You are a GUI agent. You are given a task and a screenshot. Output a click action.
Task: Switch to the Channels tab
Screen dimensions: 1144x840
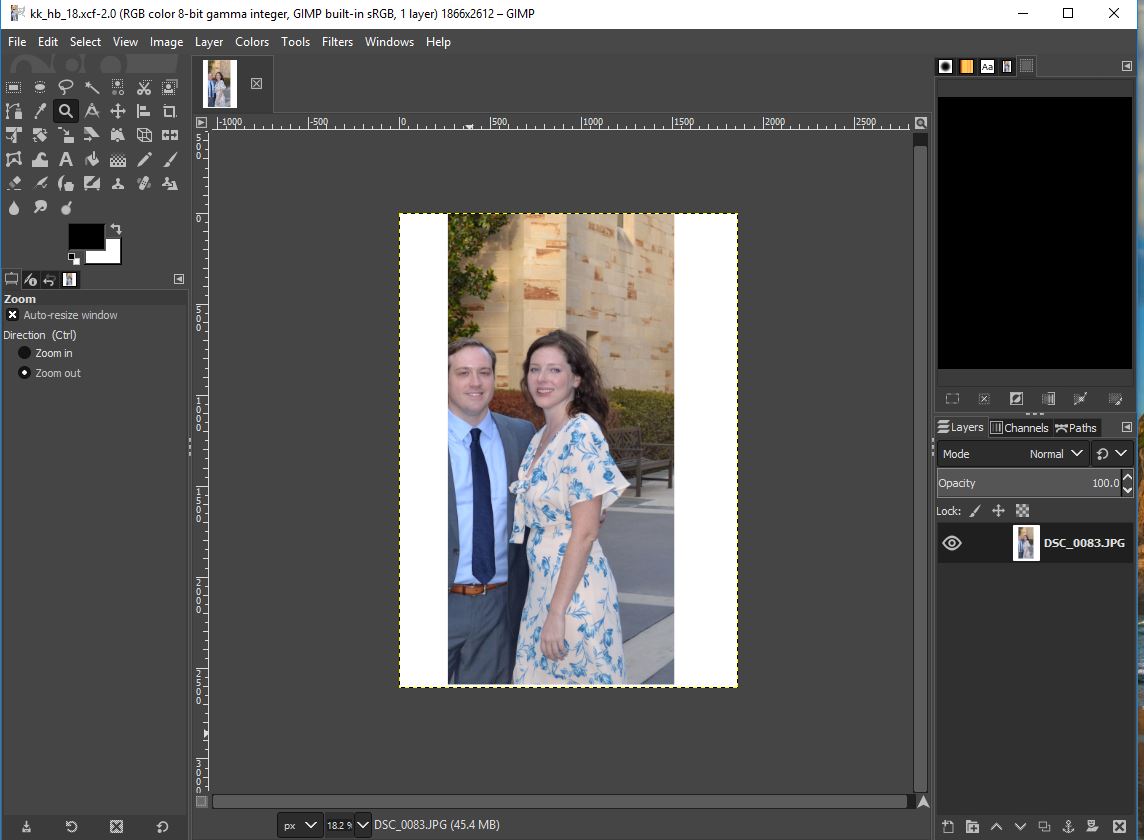point(1019,428)
